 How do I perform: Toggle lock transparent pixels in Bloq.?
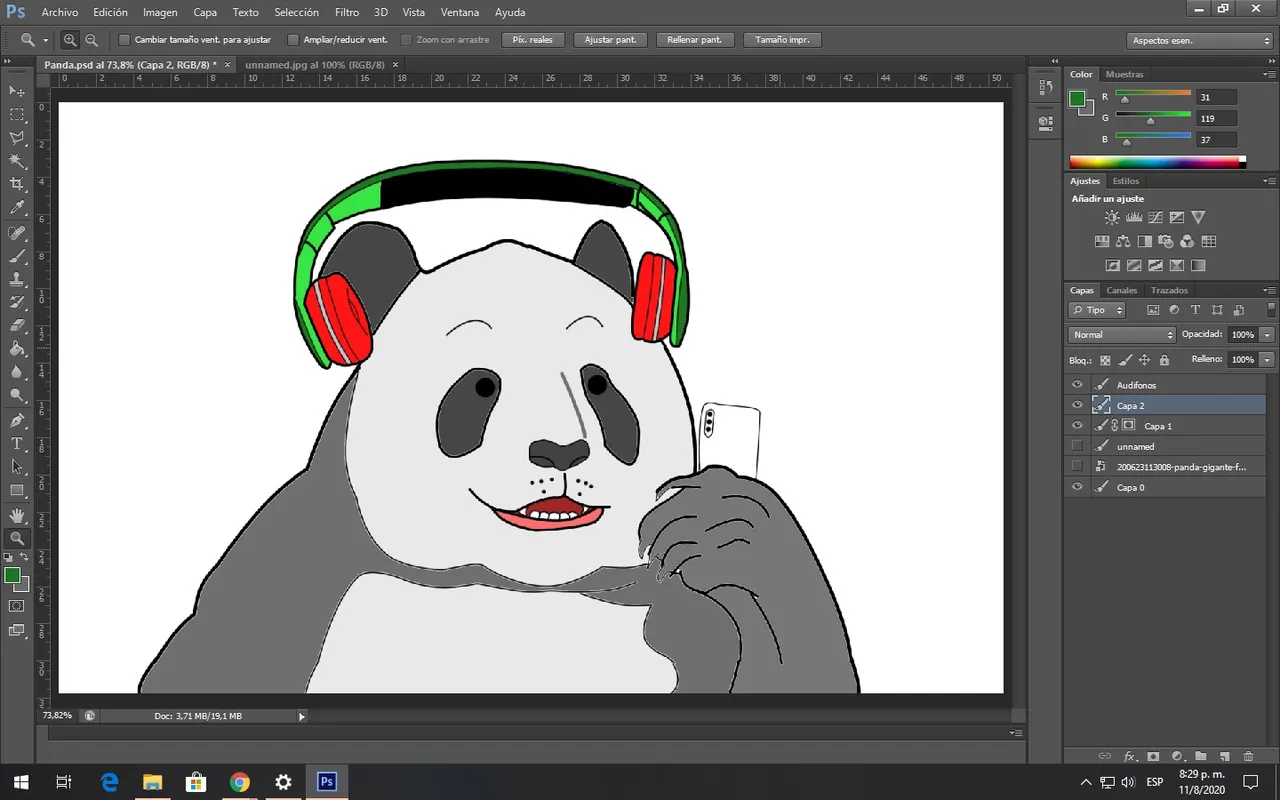(x=1105, y=360)
